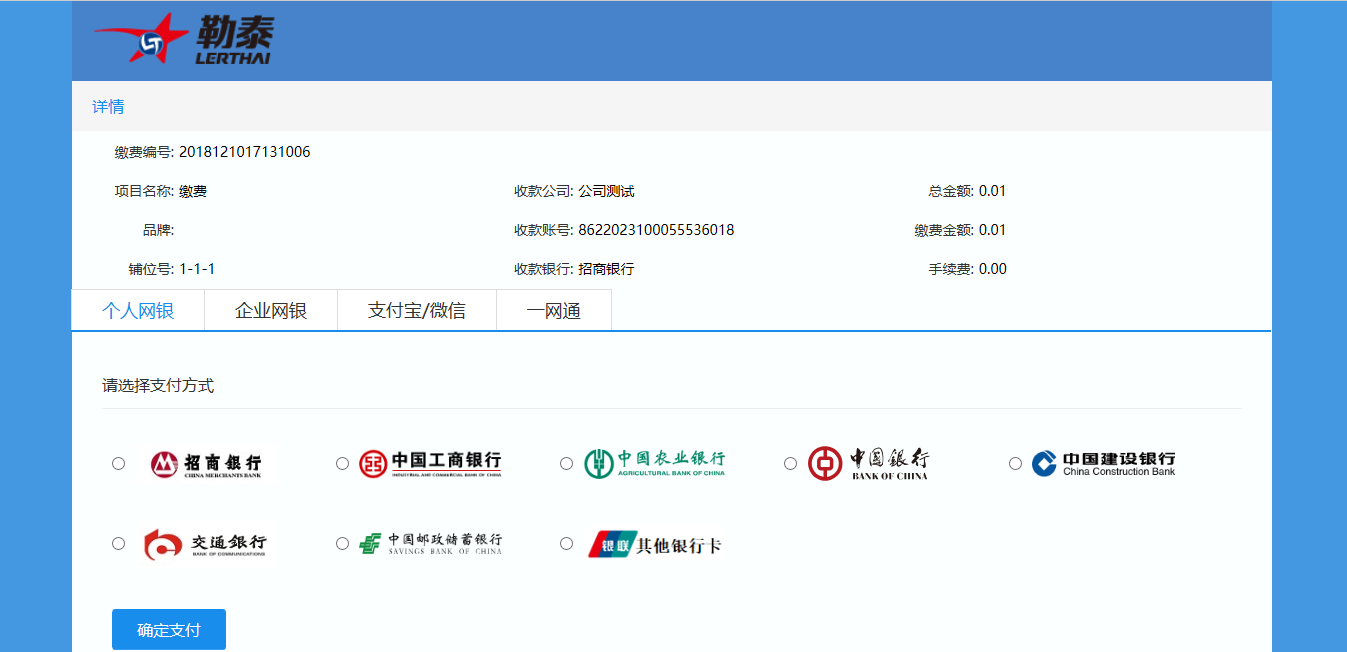Choose the 中国建设银行 radio option
Screen dimensions: 1347x652
pos(1015,464)
